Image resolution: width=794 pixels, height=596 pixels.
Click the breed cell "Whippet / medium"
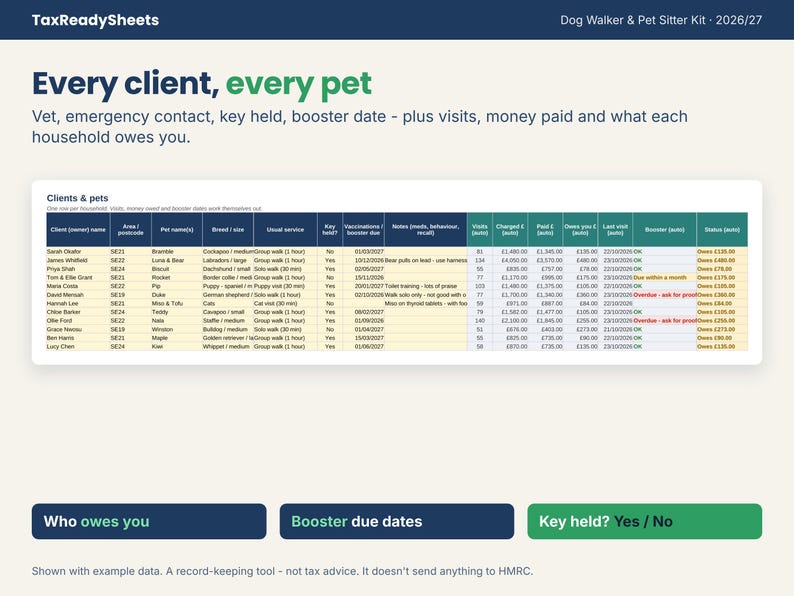(228, 346)
